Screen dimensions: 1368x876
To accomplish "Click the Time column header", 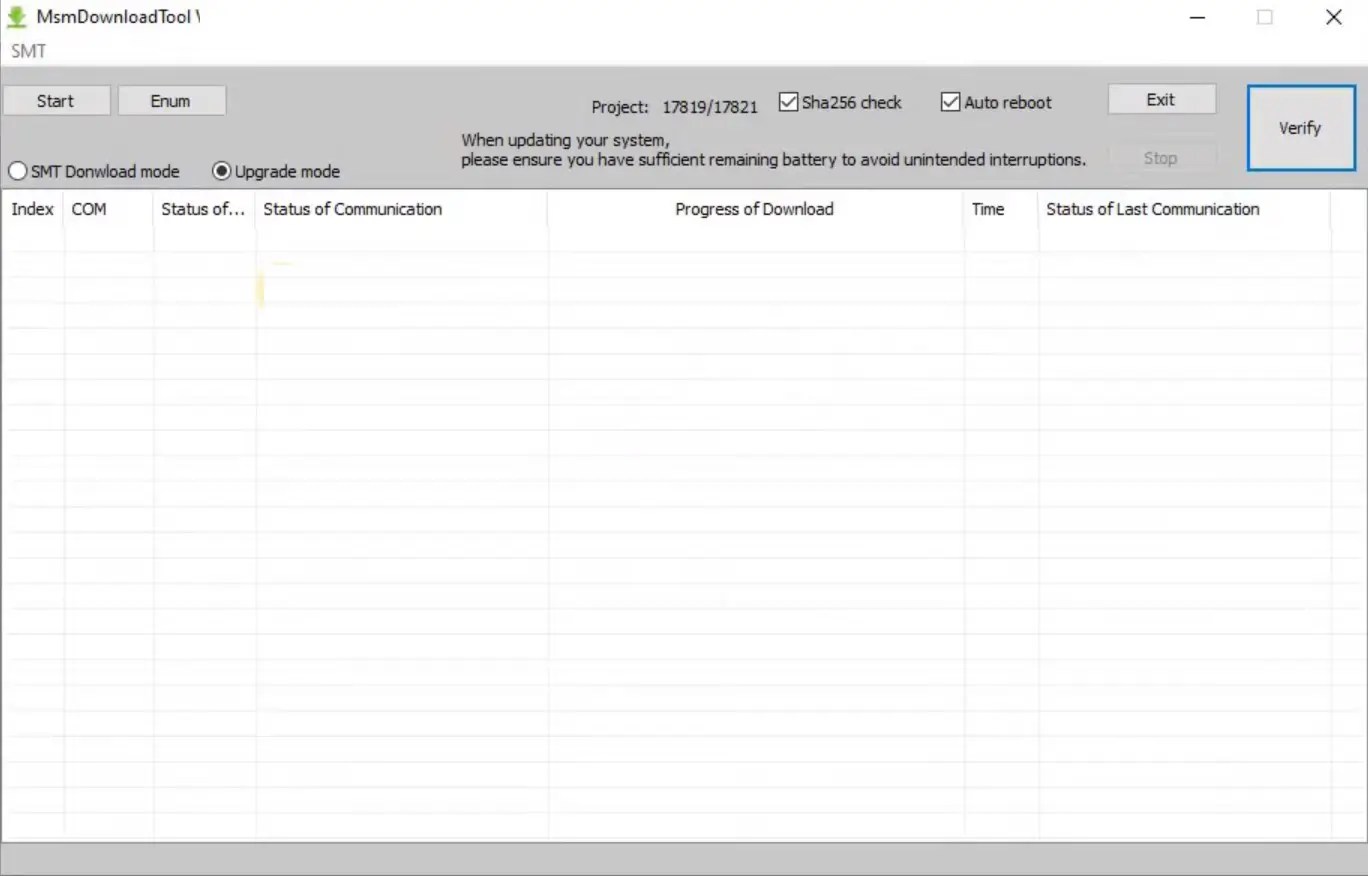I will point(987,209).
